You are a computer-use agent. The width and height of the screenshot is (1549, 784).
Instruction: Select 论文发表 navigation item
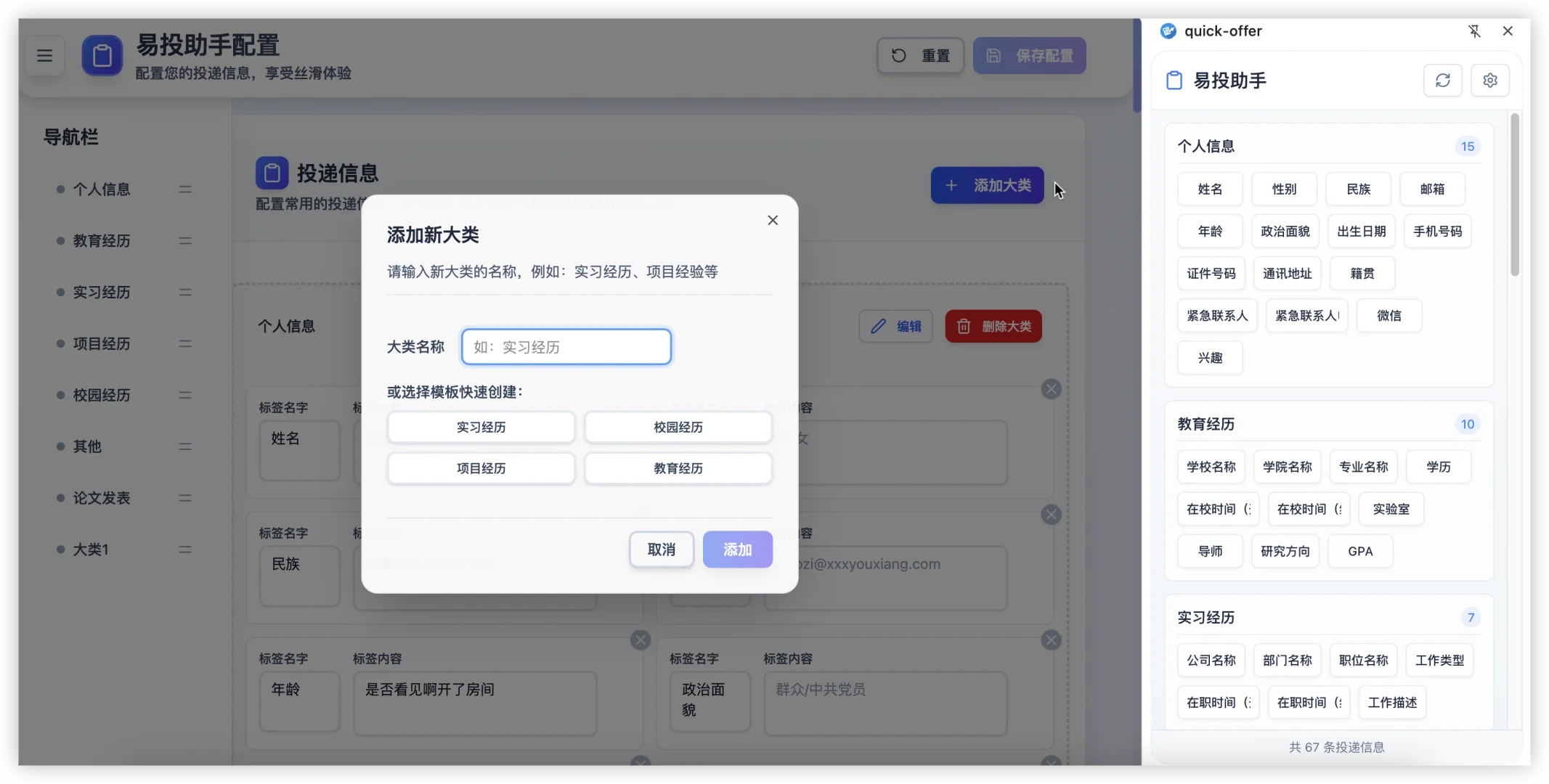coord(102,498)
